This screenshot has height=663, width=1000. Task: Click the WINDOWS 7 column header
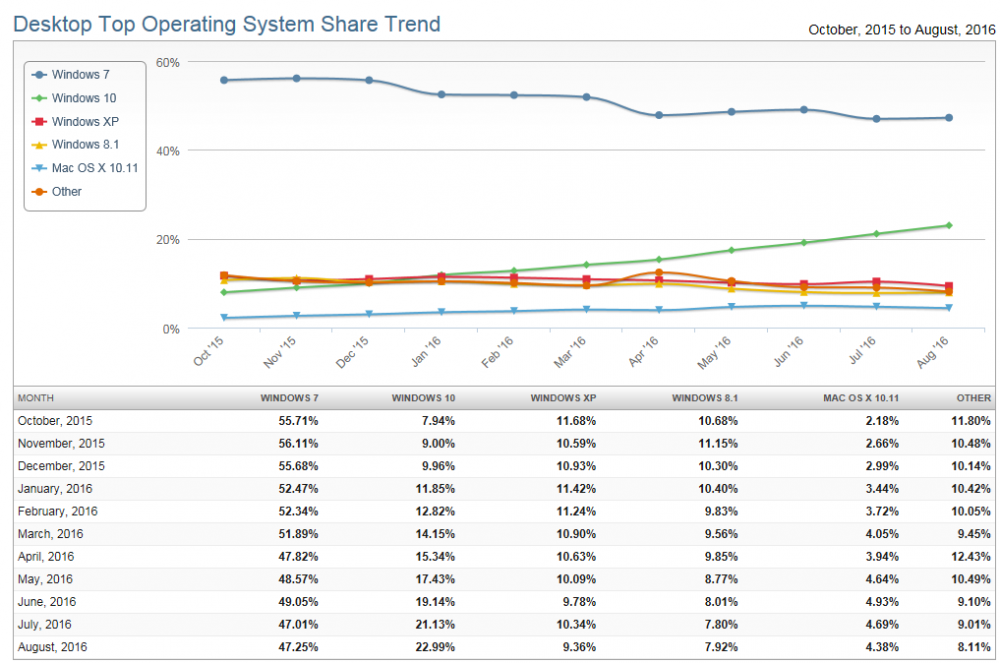pos(289,397)
